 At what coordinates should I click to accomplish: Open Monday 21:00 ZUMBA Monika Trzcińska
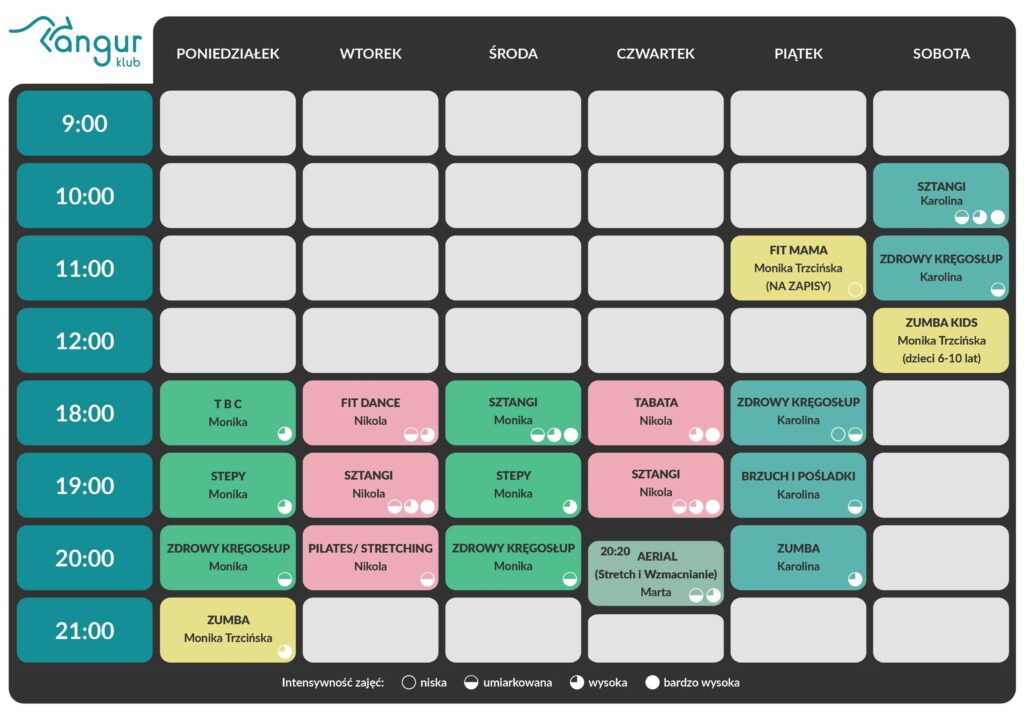click(x=228, y=630)
